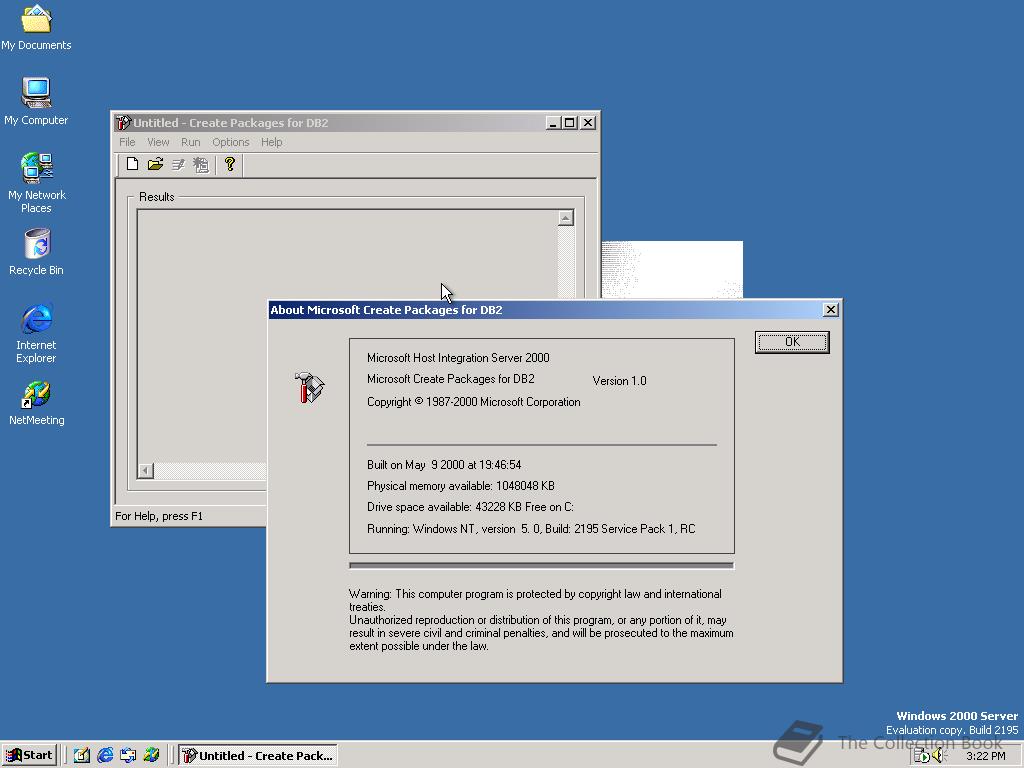Click the Create Packages title bar icon
1024x768 pixels.
coord(123,123)
